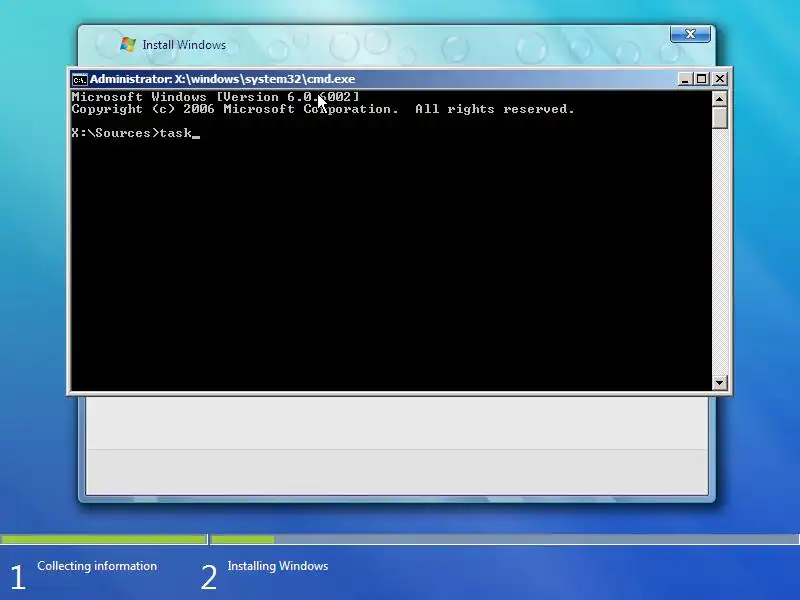Click the 'Installing Windows' step label
This screenshot has height=600, width=800.
coord(278,566)
